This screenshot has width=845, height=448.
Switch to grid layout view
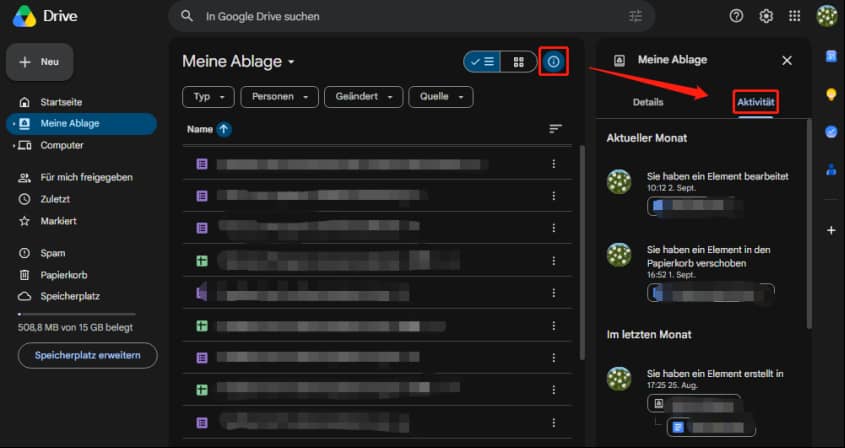[518, 61]
